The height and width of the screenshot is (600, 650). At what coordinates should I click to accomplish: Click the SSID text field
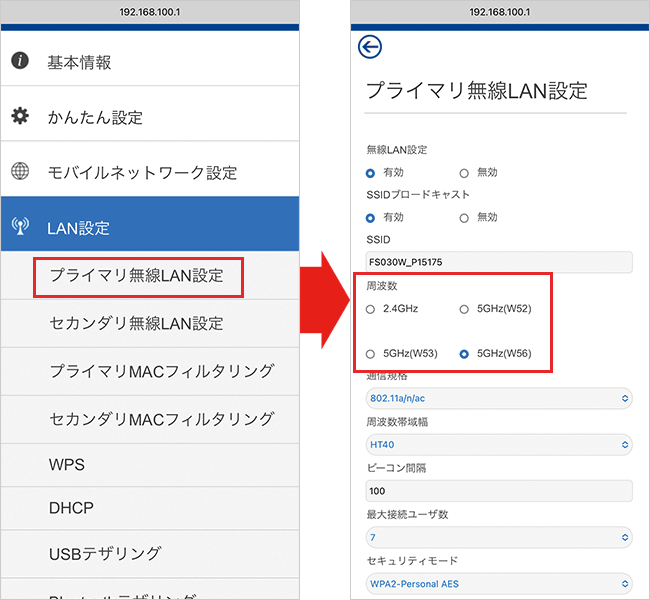[x=499, y=262]
